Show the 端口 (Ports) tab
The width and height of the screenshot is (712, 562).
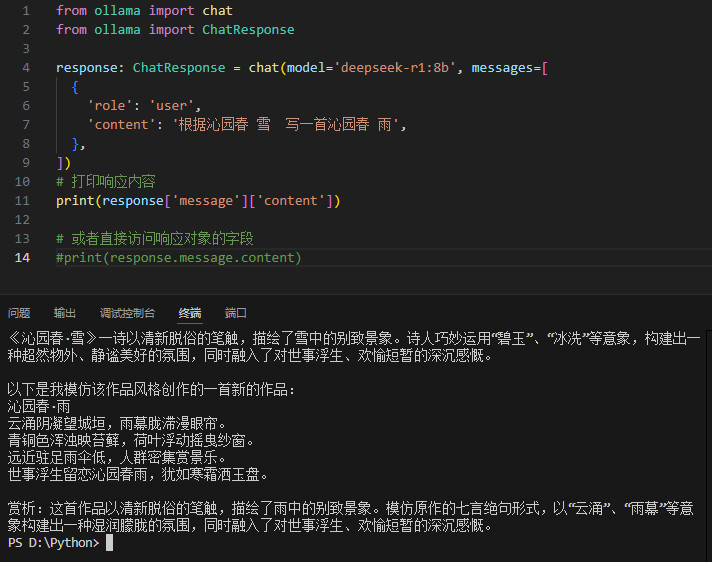(x=236, y=313)
